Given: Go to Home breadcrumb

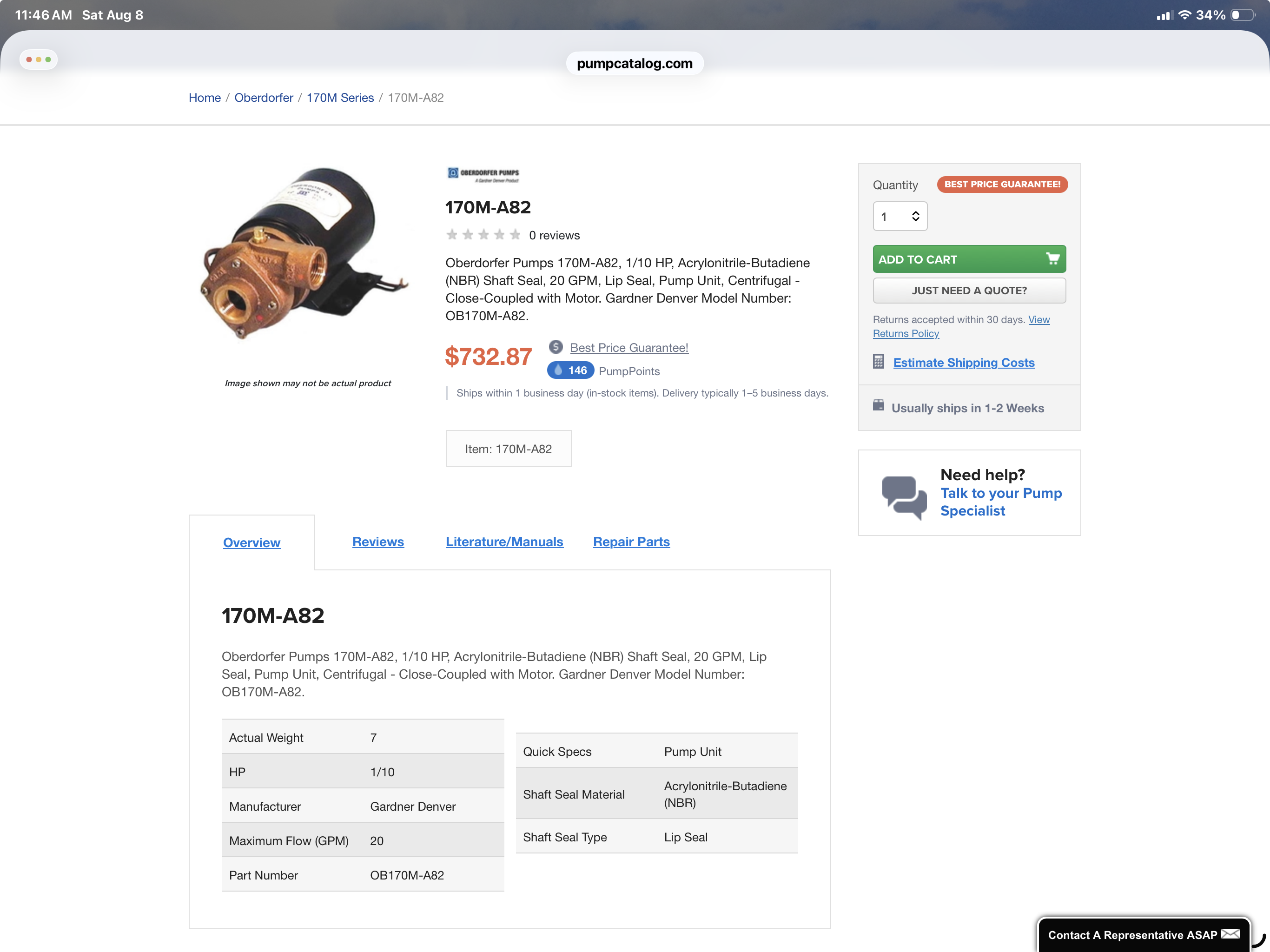Looking at the screenshot, I should tap(205, 98).
